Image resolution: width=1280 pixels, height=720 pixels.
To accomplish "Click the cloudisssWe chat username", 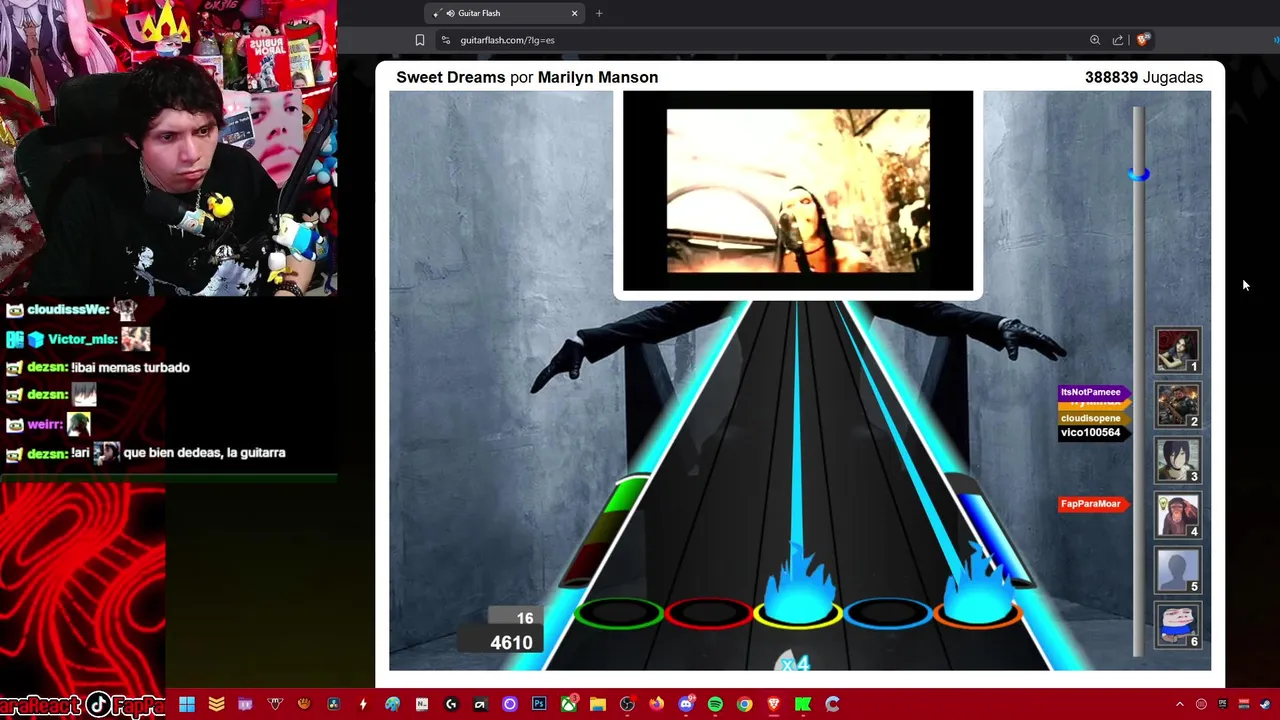I will [x=68, y=310].
